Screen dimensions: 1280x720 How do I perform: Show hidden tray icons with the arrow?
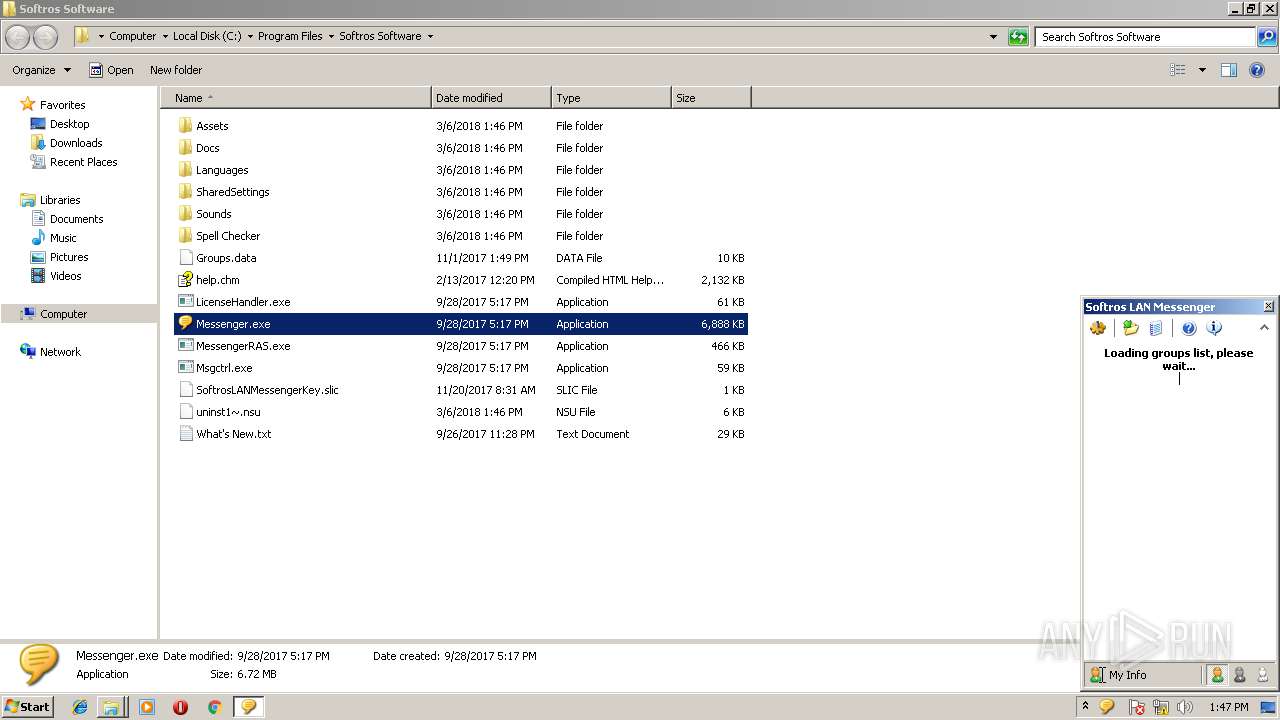1085,707
